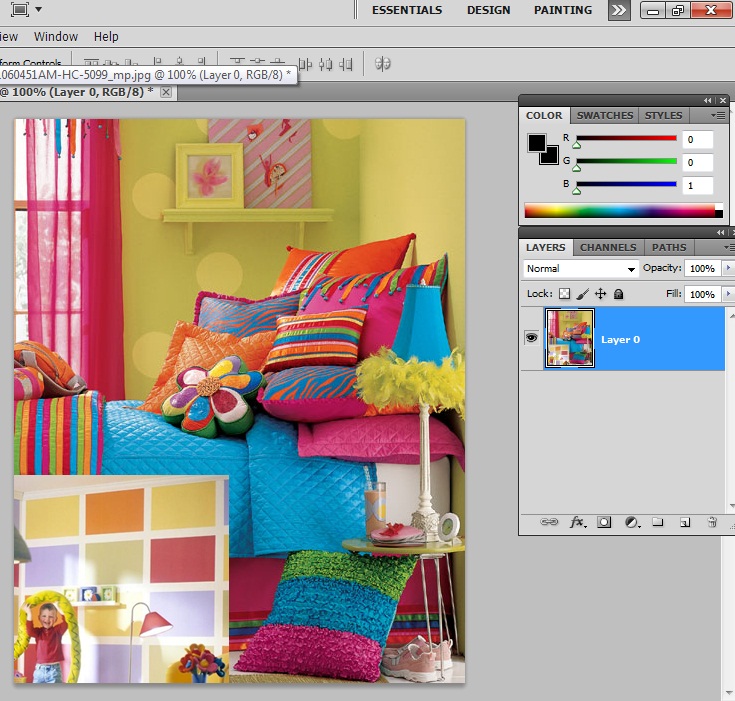The width and height of the screenshot is (735, 701).
Task: Click the delete layer trash icon
Action: tap(712, 522)
